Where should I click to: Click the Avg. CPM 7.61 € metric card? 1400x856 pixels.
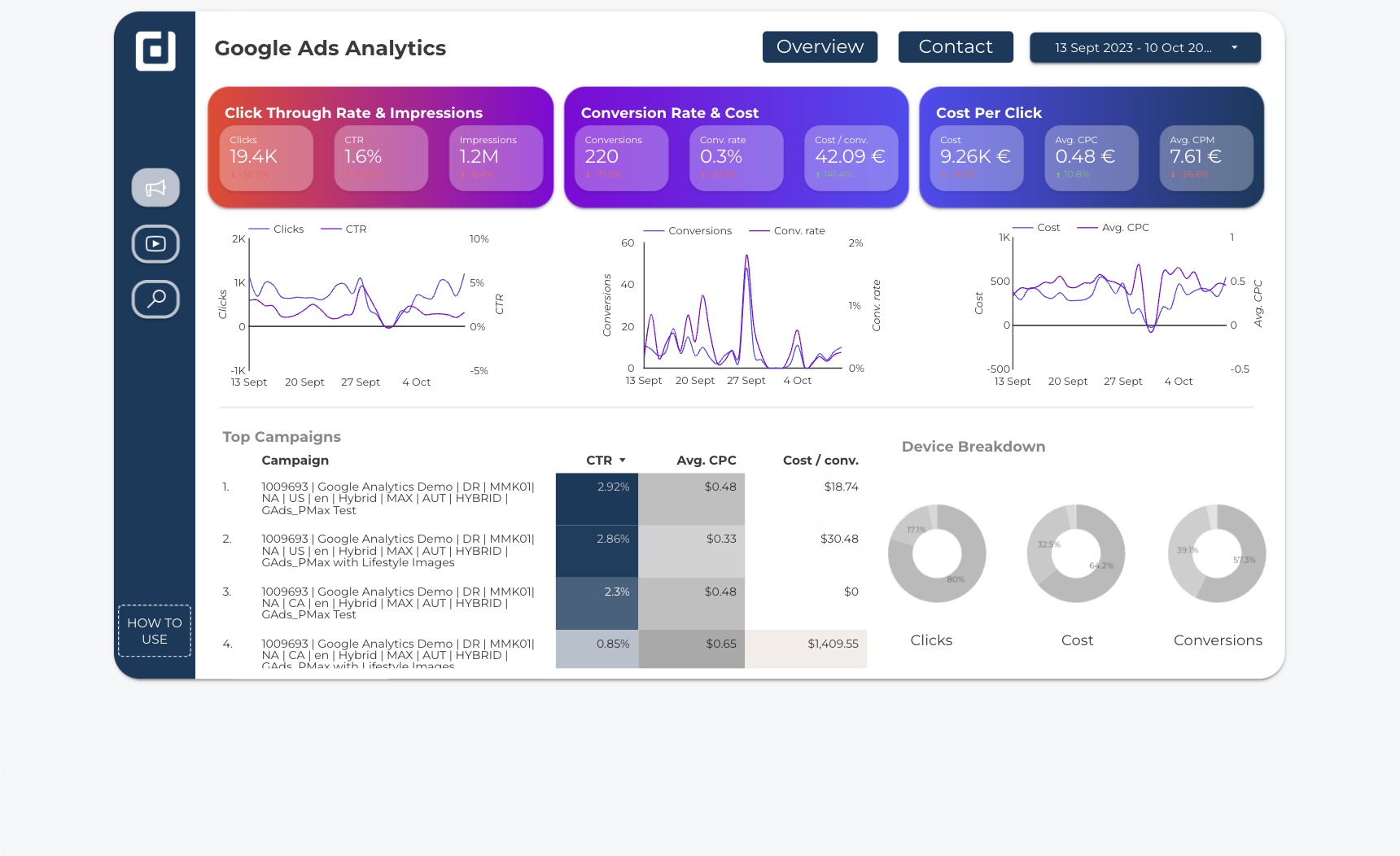1205,158
